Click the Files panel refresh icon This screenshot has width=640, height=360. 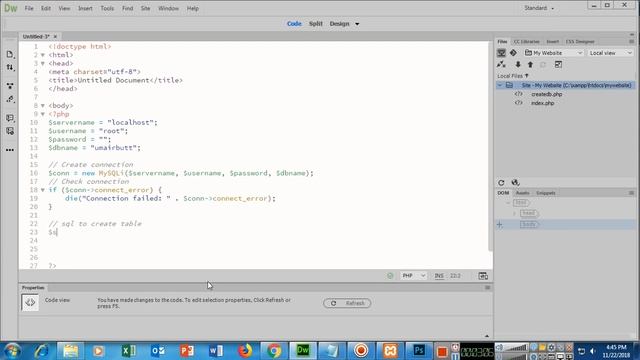[x=501, y=182]
